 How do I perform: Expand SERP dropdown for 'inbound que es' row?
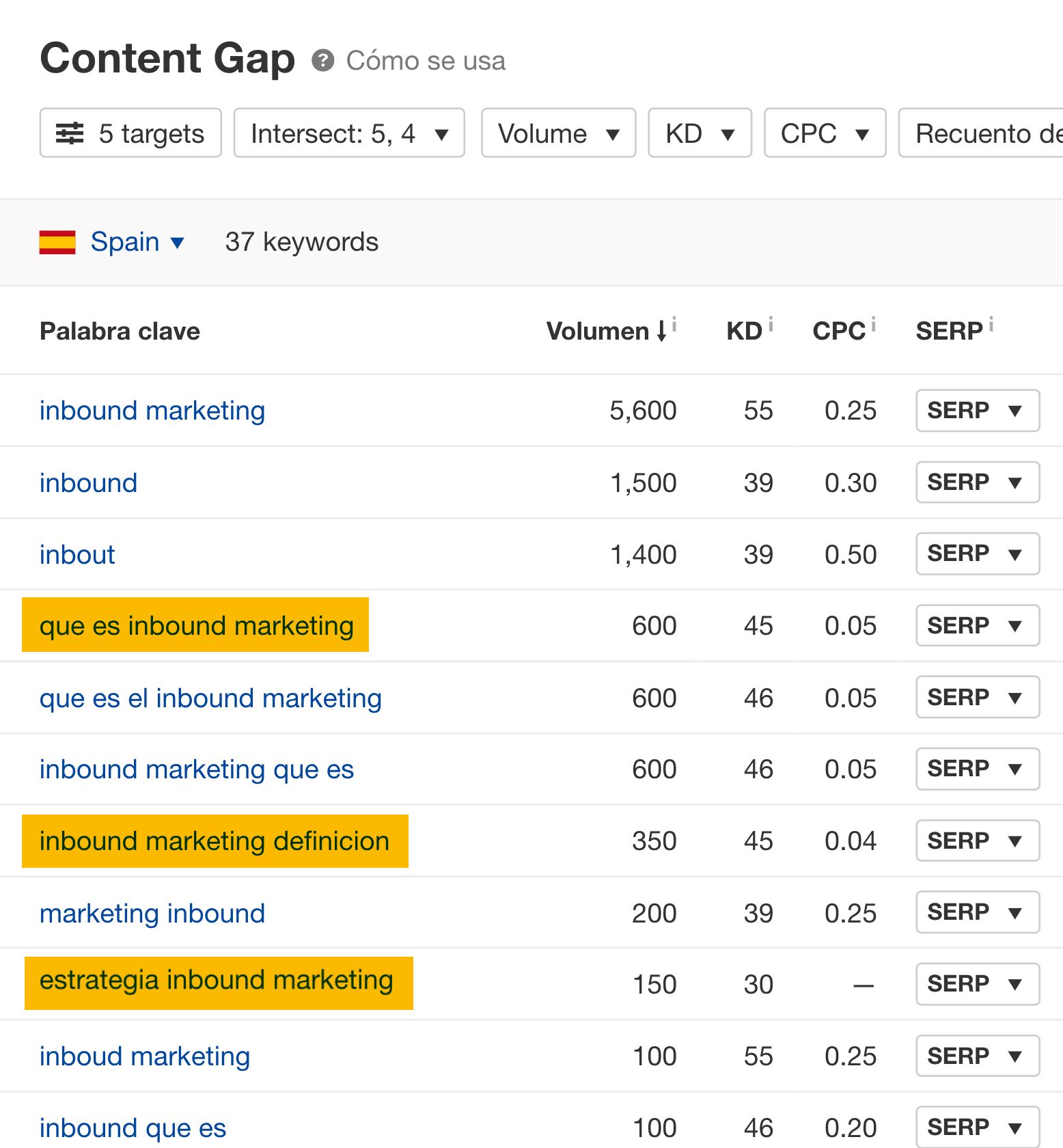(978, 1127)
